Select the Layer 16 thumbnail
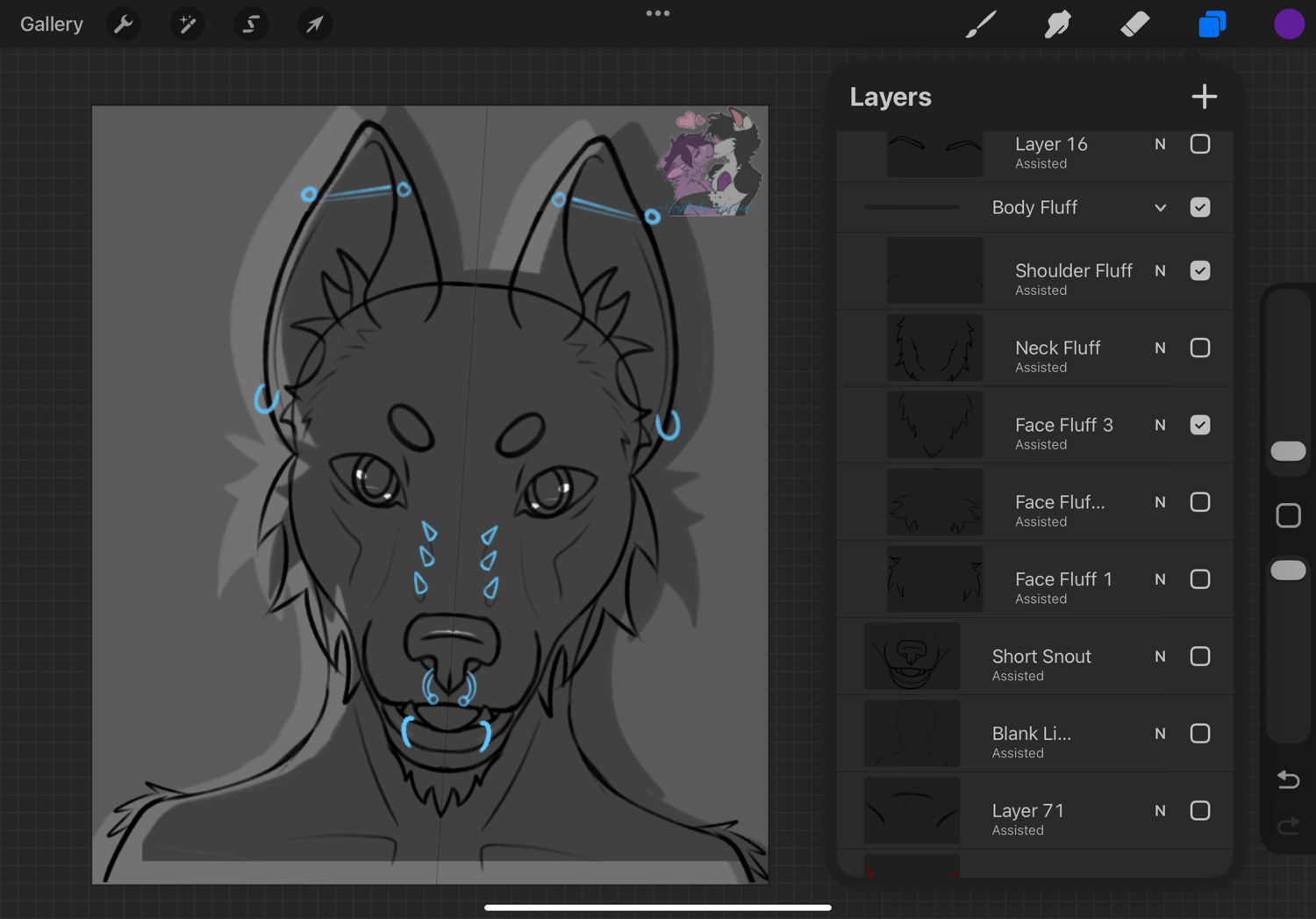This screenshot has height=919, width=1316. pos(935,154)
